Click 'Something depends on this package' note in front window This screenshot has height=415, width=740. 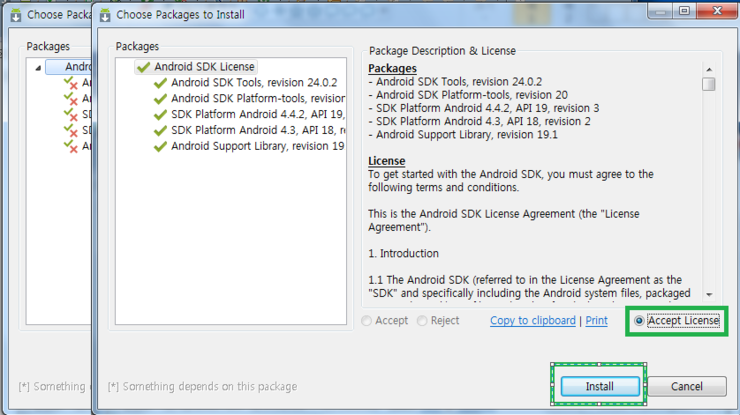click(x=202, y=386)
